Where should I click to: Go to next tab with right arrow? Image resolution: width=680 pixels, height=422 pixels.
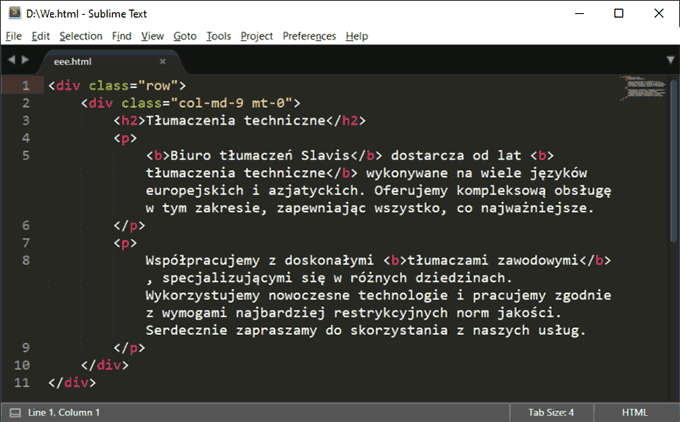coord(25,59)
